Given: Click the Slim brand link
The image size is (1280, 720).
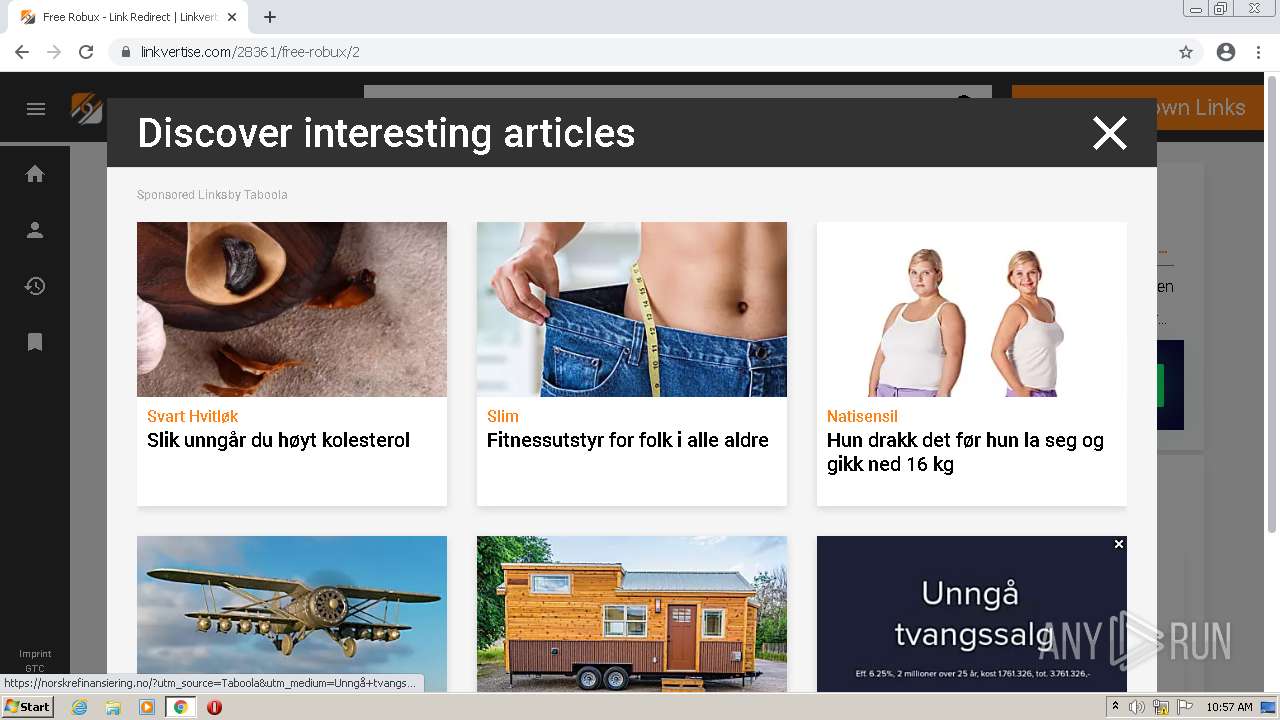Looking at the screenshot, I should [503, 416].
